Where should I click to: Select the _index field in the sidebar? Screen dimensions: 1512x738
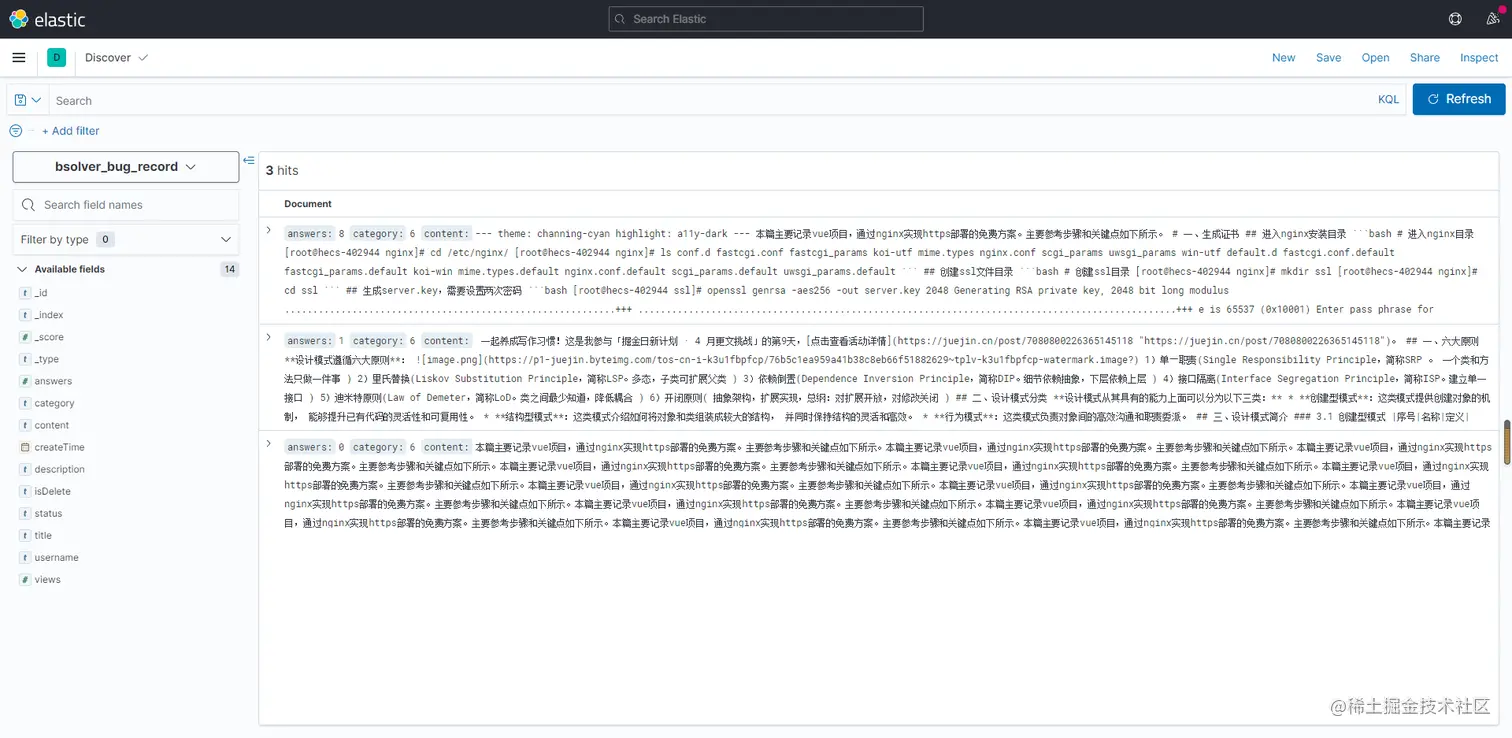(x=49, y=315)
